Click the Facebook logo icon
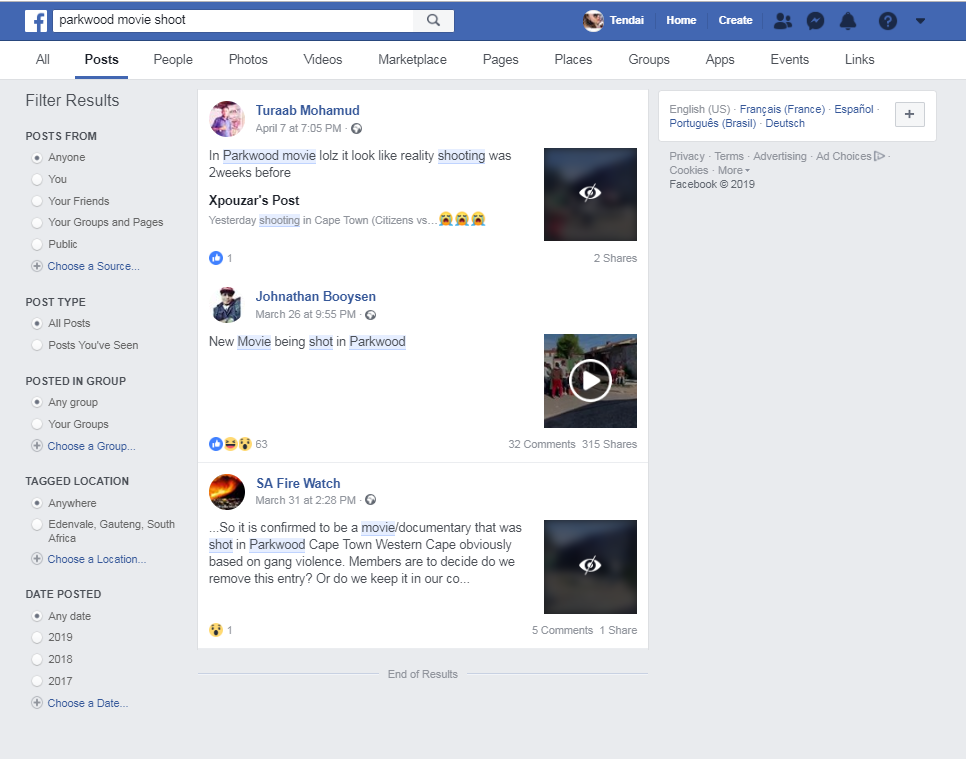The height and width of the screenshot is (759, 966). pos(36,20)
